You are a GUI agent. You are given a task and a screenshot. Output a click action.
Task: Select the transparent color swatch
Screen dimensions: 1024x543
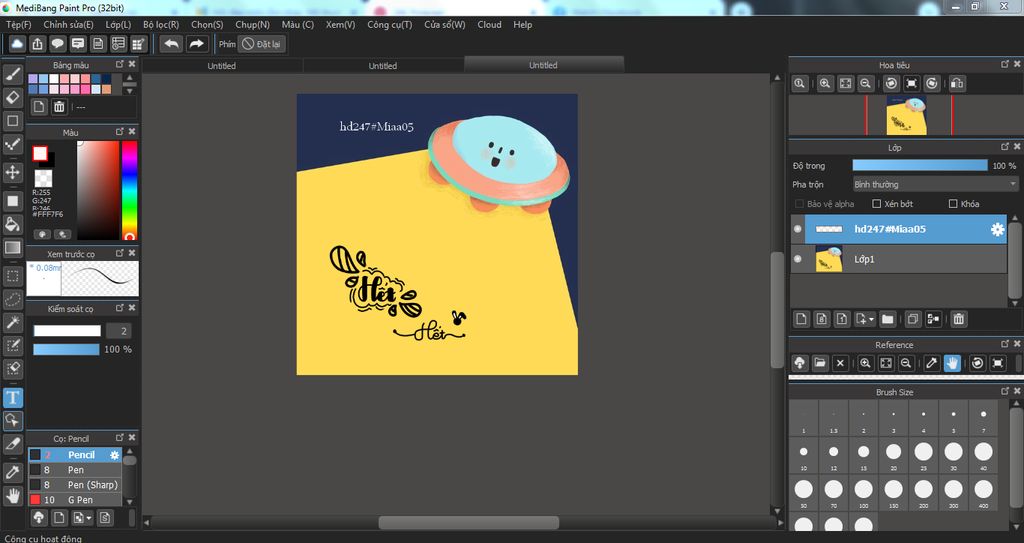tap(43, 178)
